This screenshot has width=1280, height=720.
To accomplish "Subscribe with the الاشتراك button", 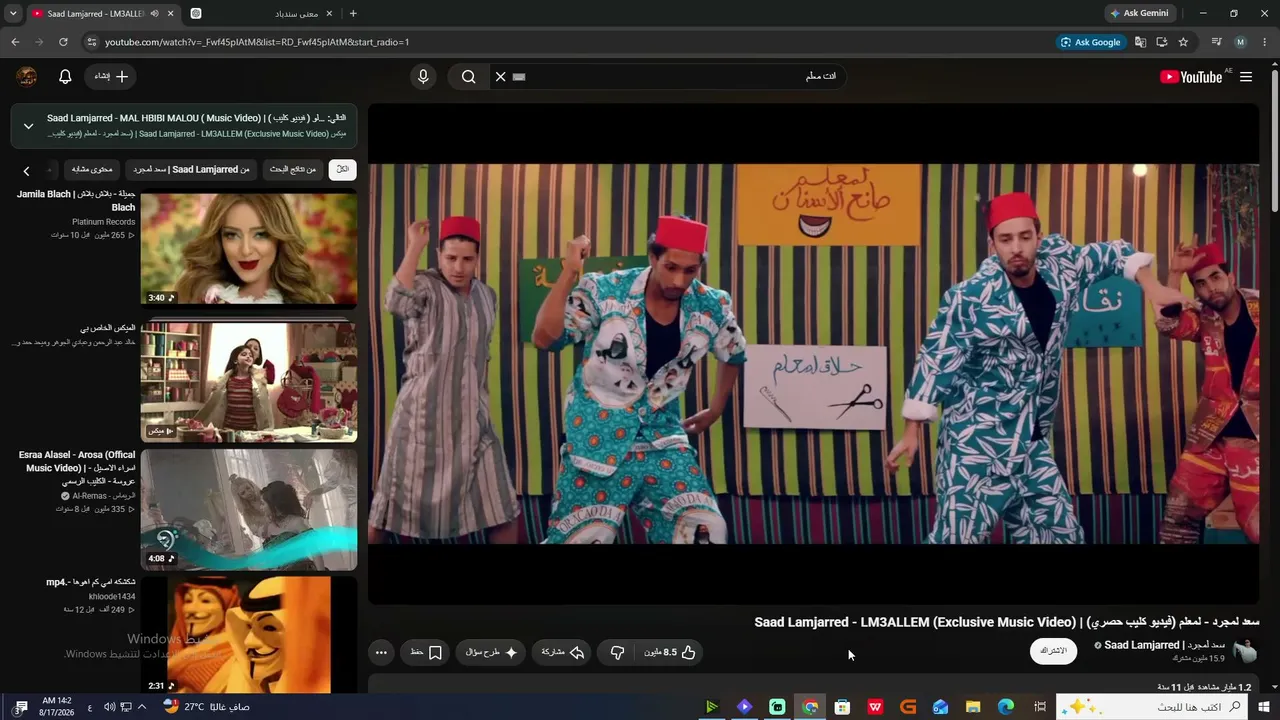I will click(x=1054, y=651).
